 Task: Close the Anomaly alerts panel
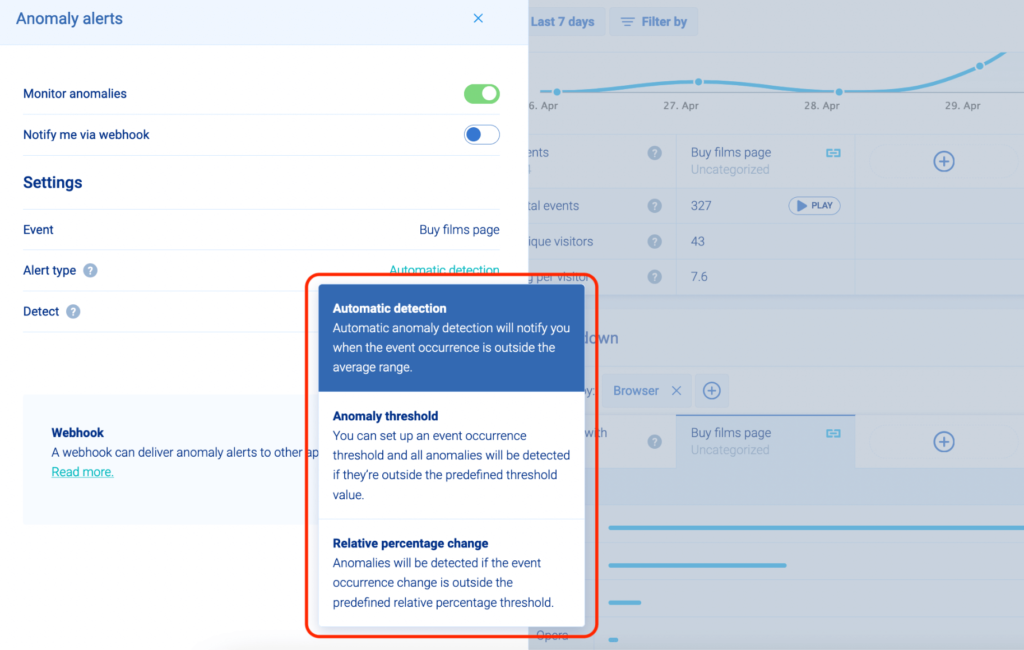click(478, 18)
